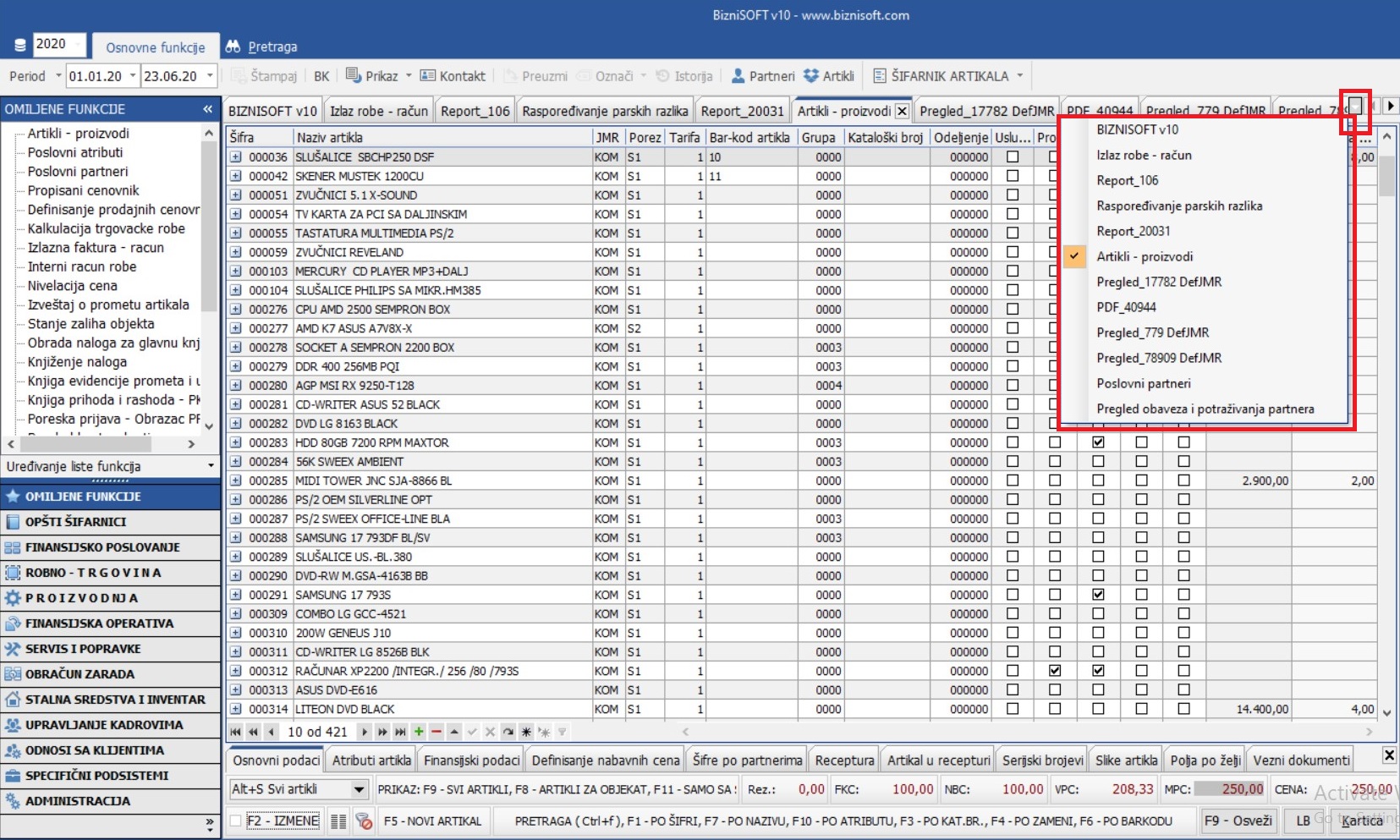Open Partneri from the toolbar
The width and height of the screenshot is (1400, 840).
763,76
